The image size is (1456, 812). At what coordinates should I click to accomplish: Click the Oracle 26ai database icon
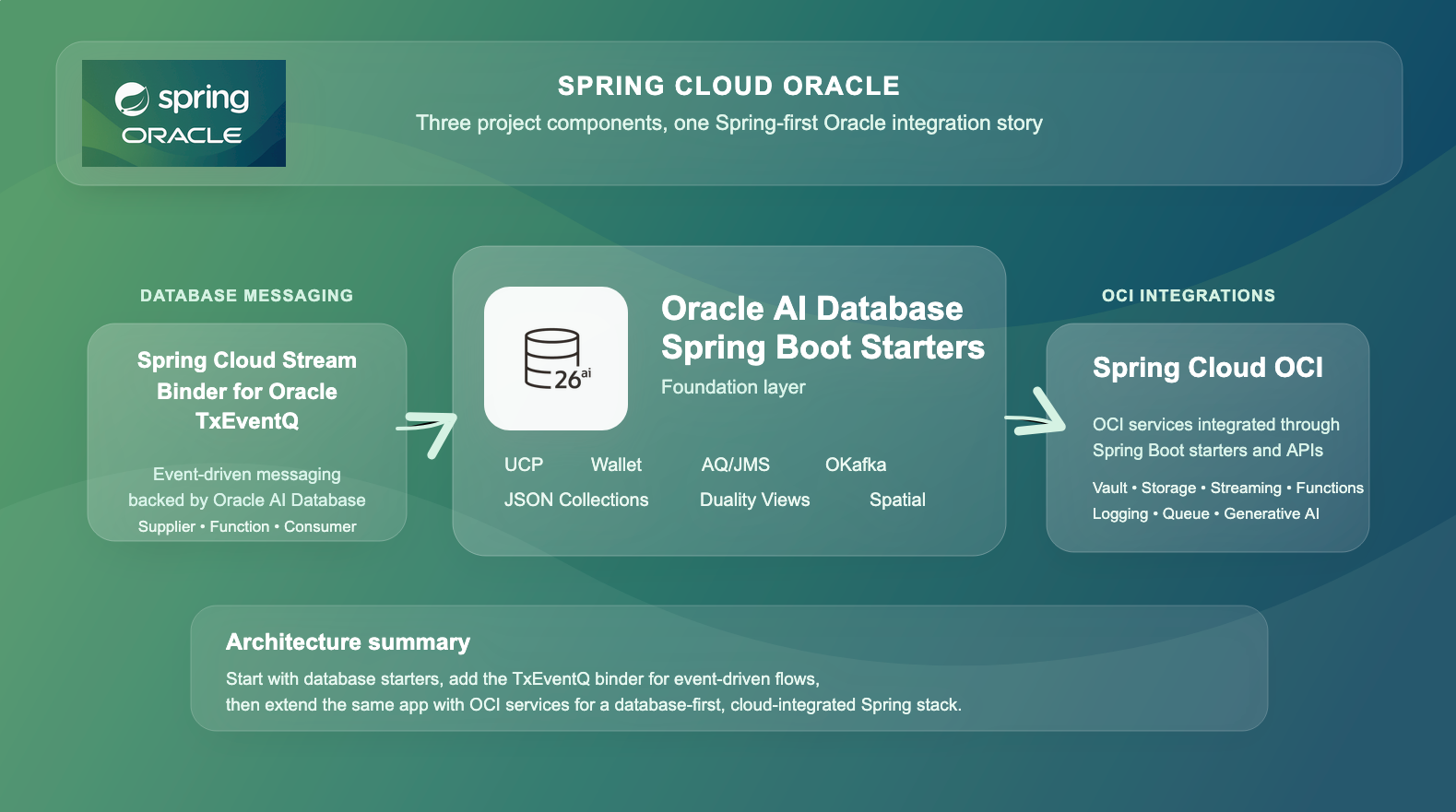pyautogui.click(x=556, y=359)
